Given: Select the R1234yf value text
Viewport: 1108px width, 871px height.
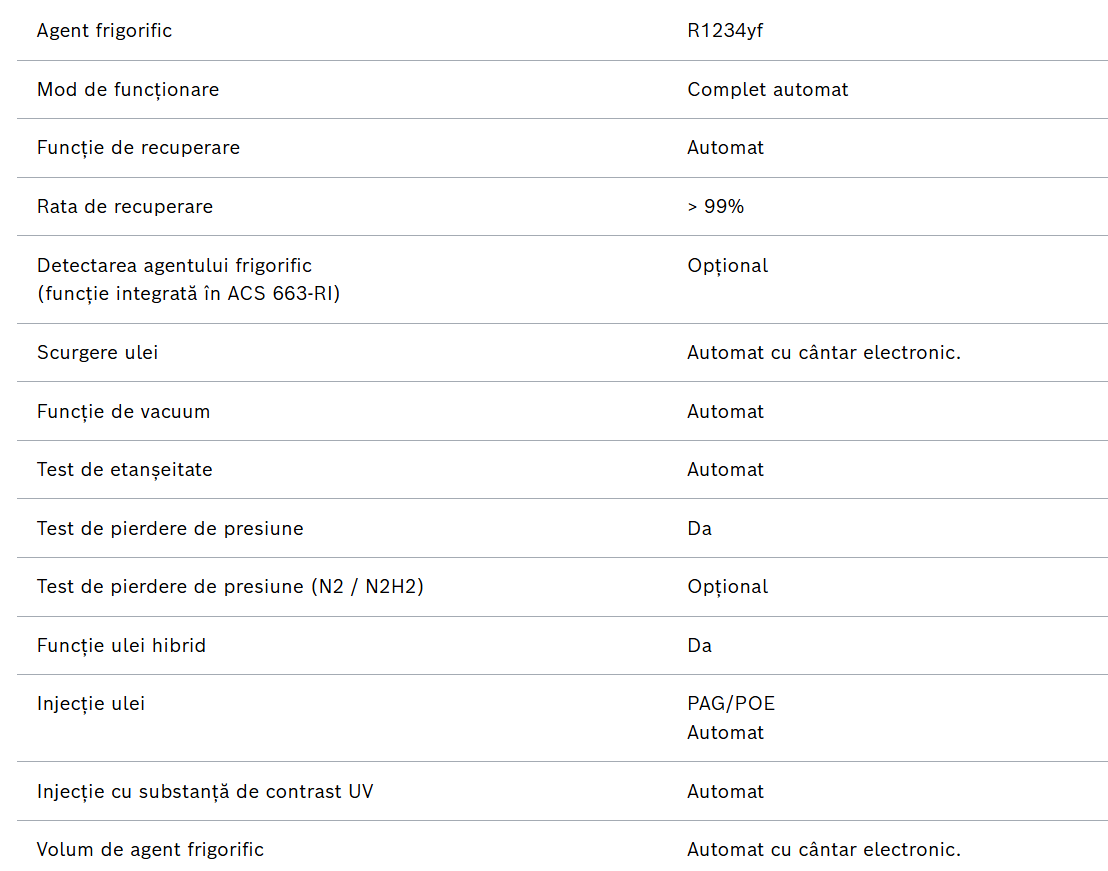Looking at the screenshot, I should tap(725, 31).
